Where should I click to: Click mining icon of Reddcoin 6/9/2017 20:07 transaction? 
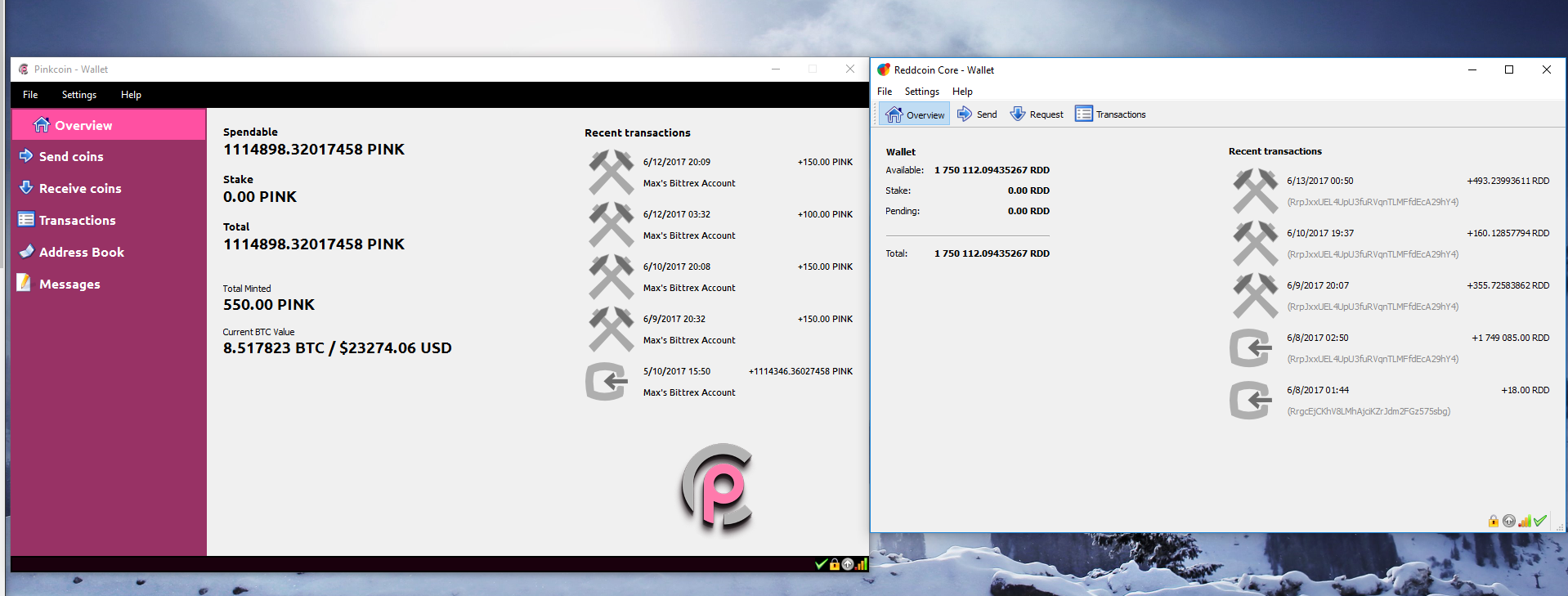pyautogui.click(x=1255, y=296)
